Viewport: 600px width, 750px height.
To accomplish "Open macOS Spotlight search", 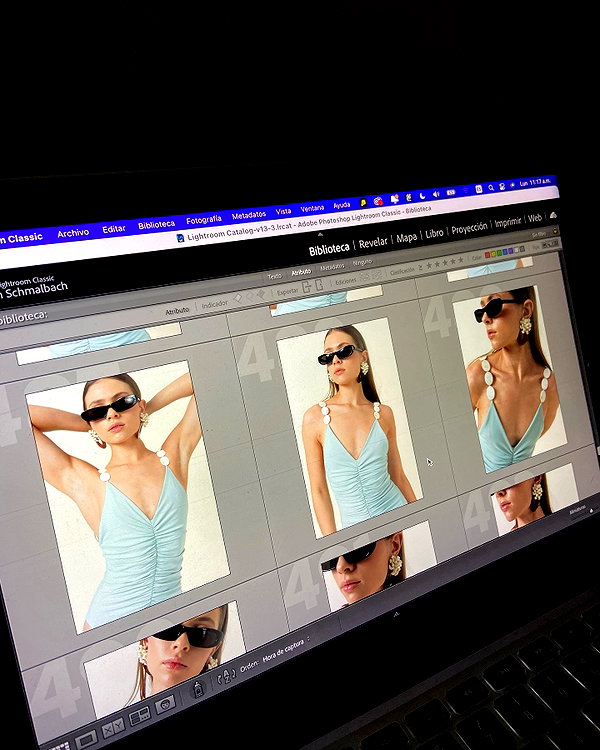I will pos(491,188).
